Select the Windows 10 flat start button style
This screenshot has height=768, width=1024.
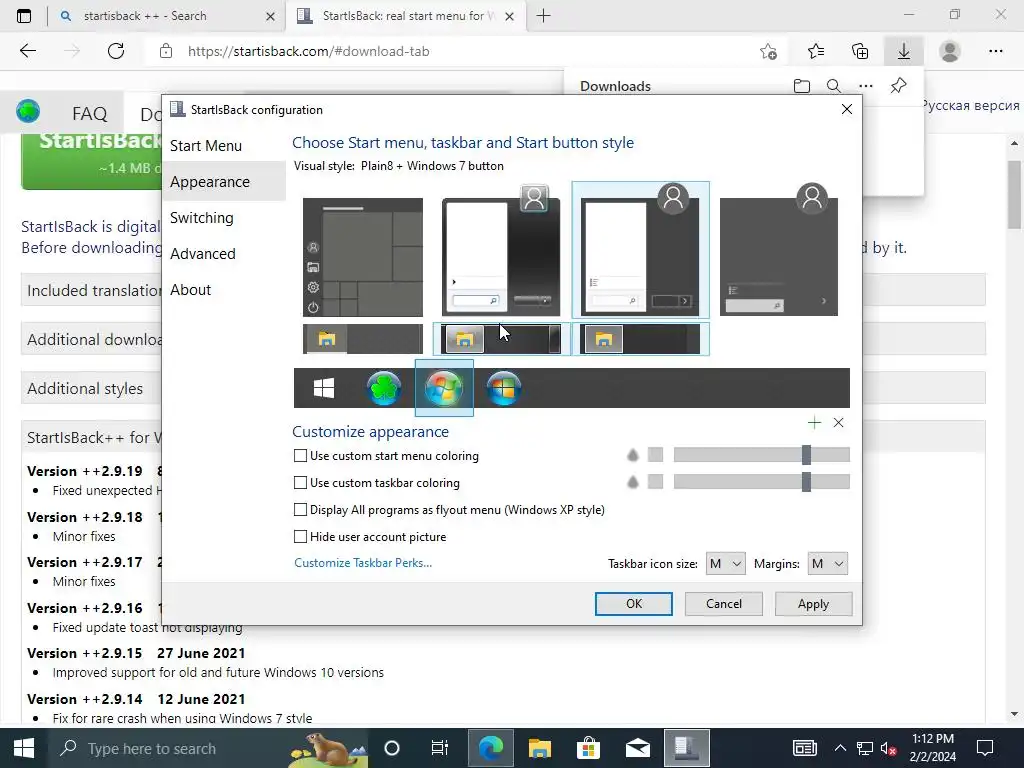pos(324,388)
